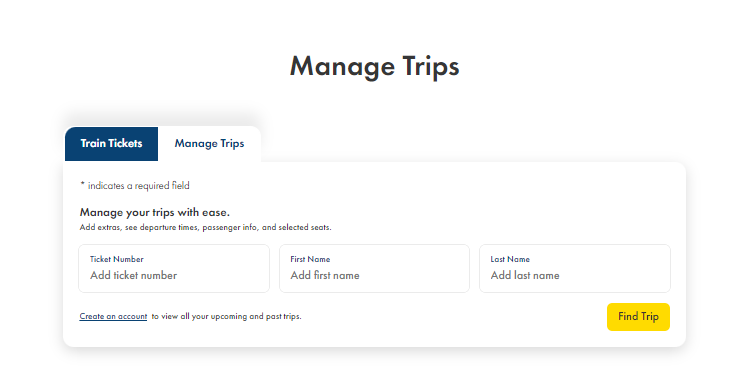Click the asterisk before 'indicates a required field'
This screenshot has width=746, height=378.
(x=82, y=184)
